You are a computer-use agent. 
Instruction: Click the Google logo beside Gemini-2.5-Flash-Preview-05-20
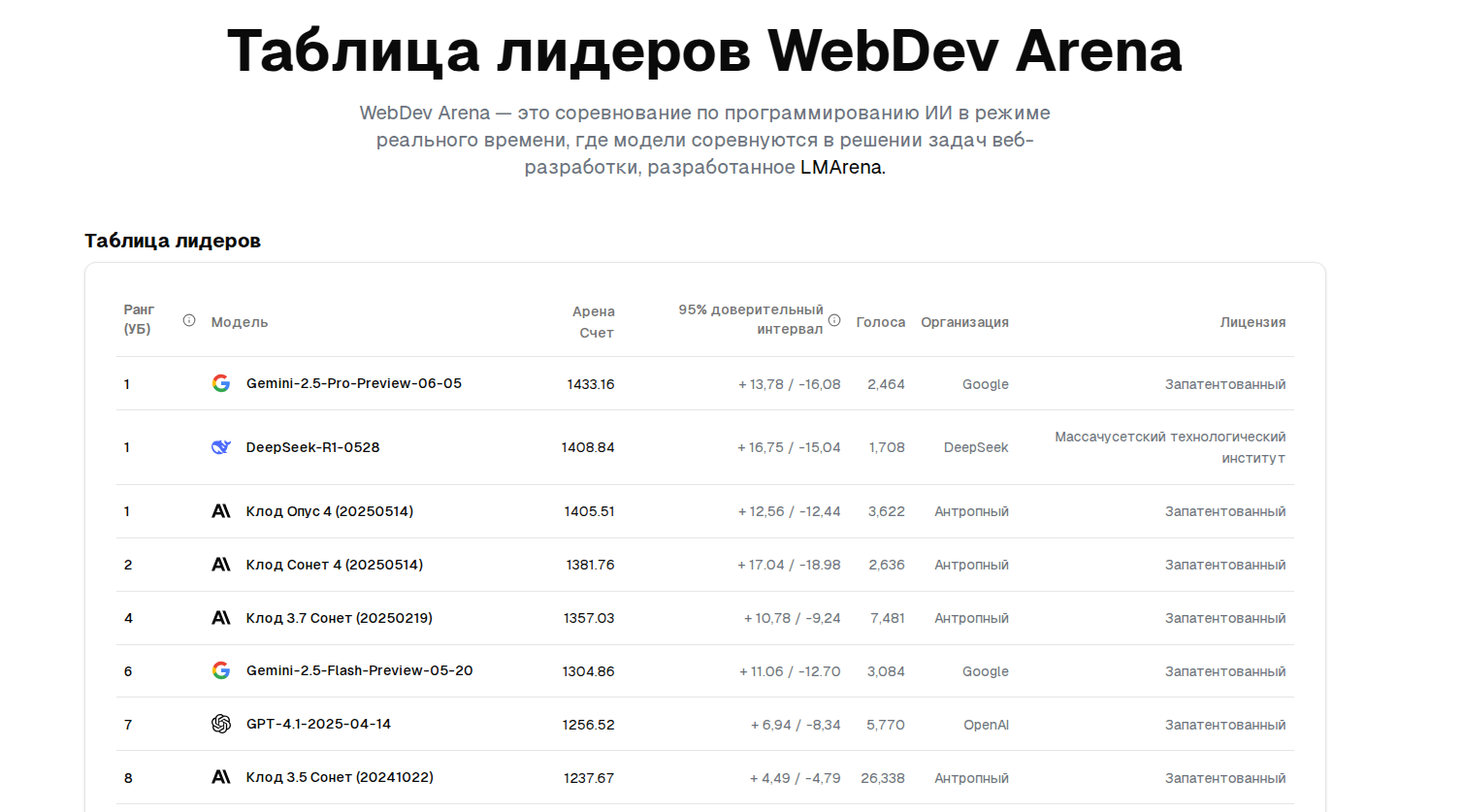click(x=221, y=670)
